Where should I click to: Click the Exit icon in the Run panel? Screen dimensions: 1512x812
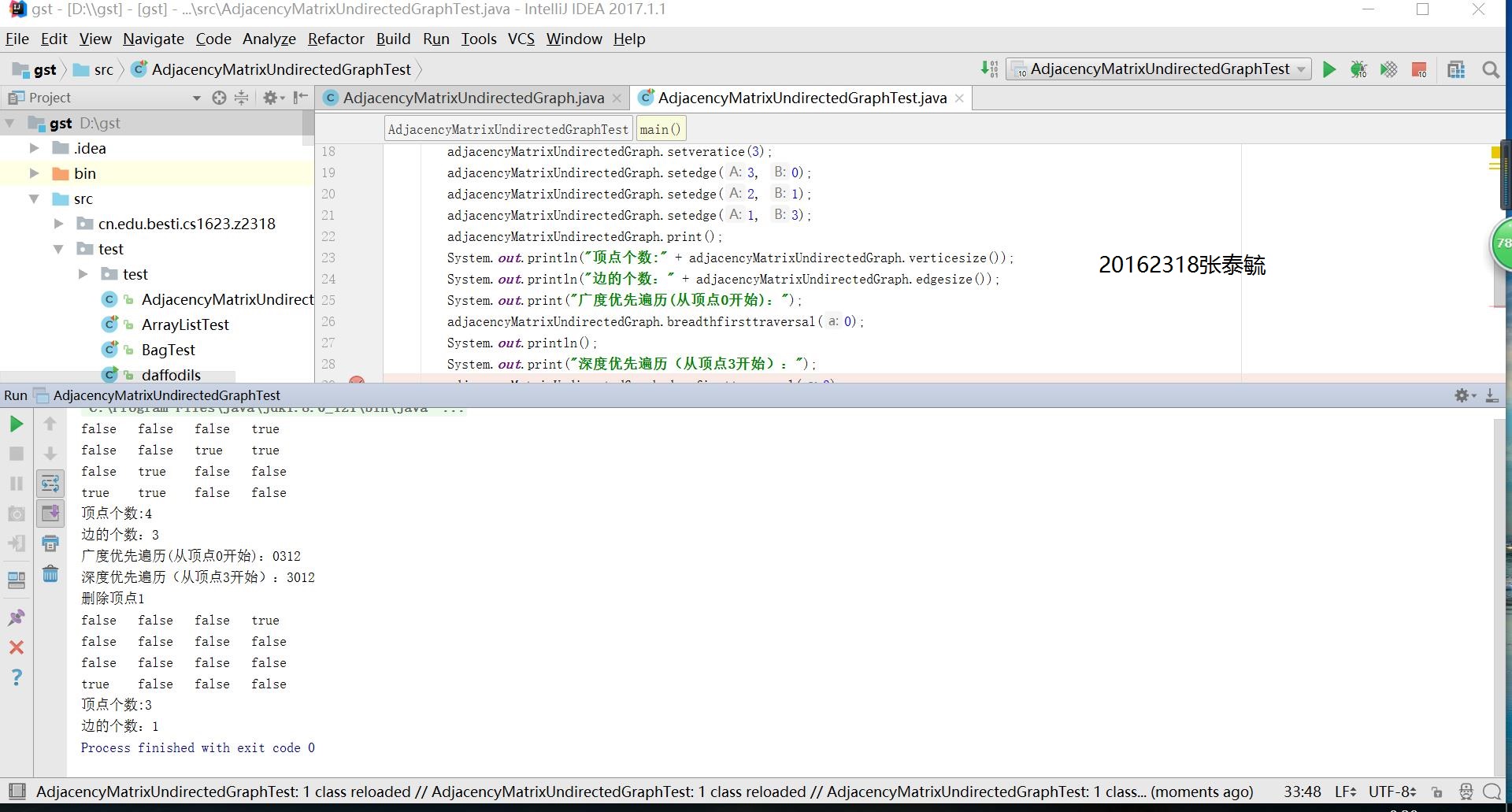[16, 543]
